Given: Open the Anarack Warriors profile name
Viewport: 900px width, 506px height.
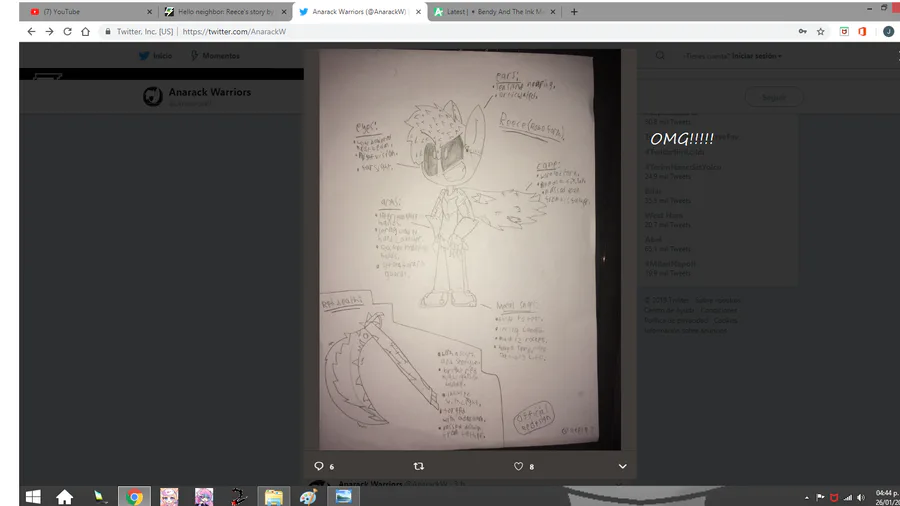Looking at the screenshot, I should coord(210,92).
